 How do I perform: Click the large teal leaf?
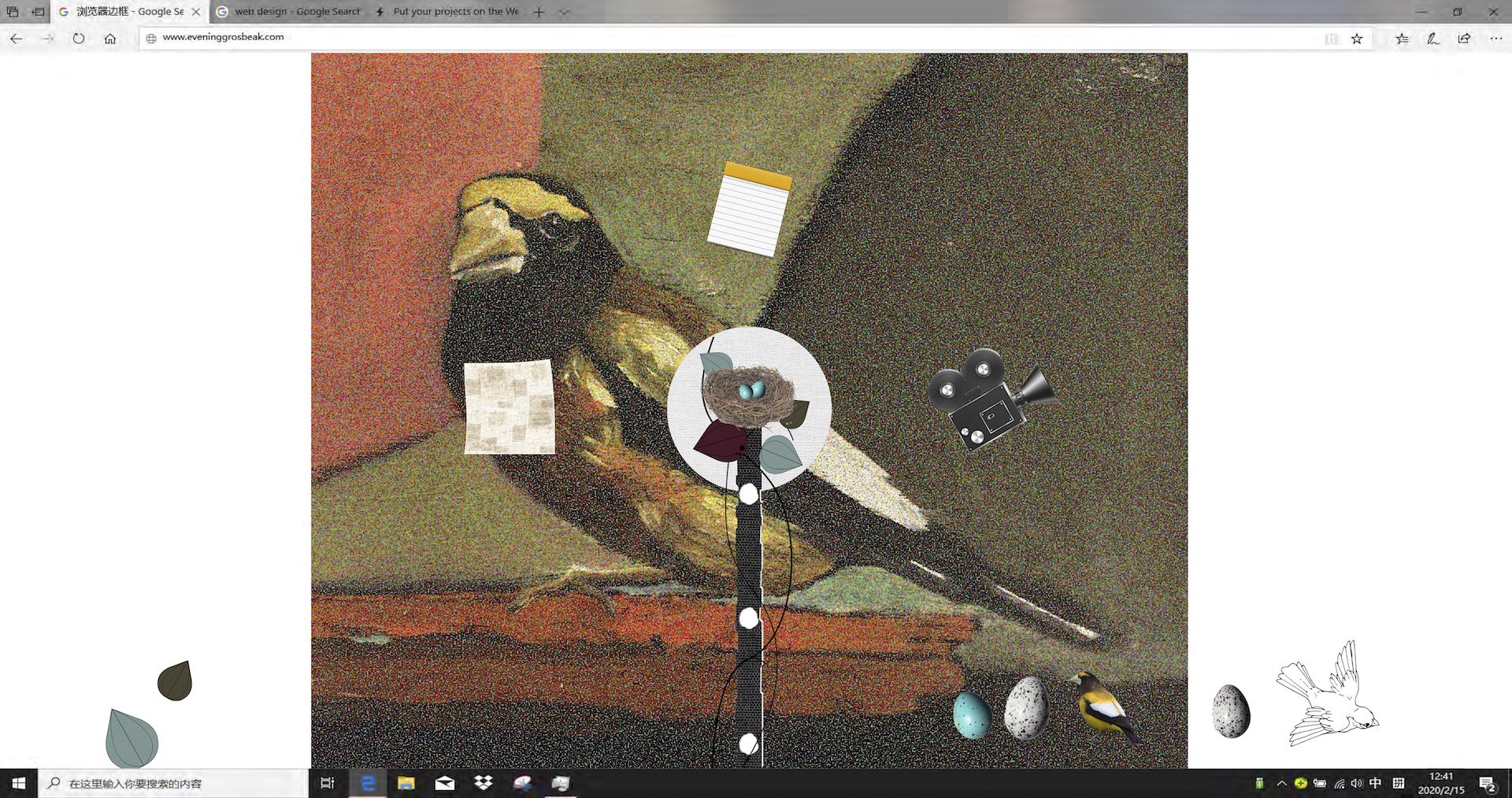(131, 738)
